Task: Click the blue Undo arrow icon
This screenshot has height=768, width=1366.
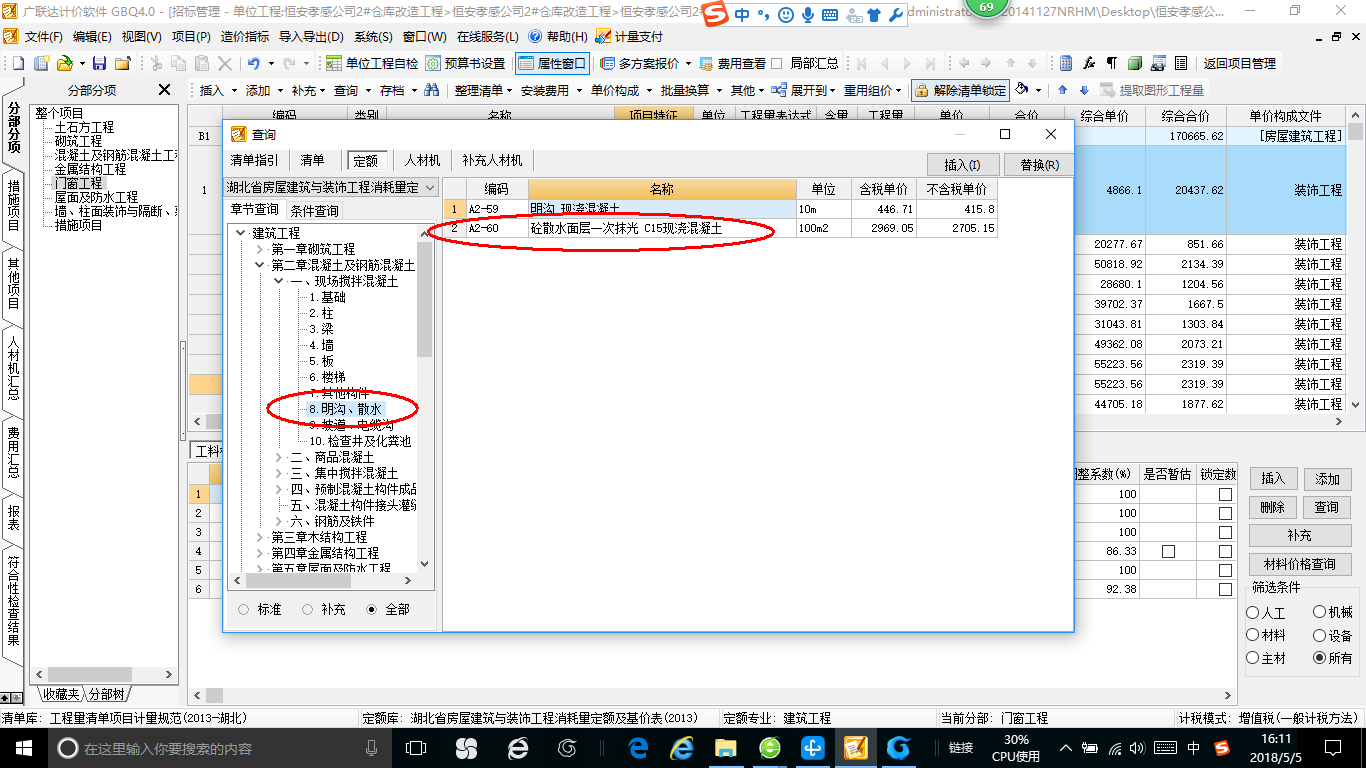Action: pos(254,63)
